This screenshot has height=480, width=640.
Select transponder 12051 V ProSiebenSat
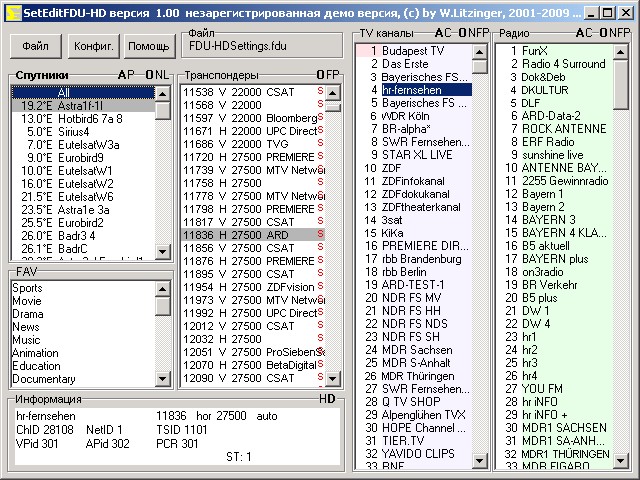click(x=253, y=352)
